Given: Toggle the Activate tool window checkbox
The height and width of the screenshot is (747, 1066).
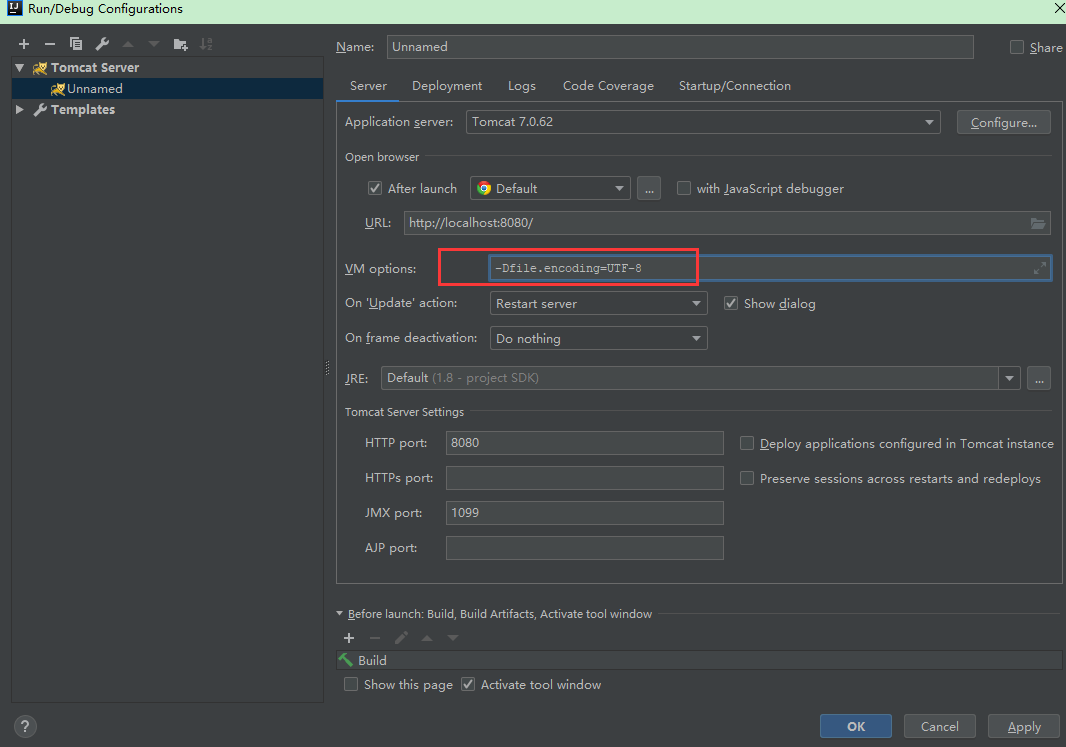Looking at the screenshot, I should point(468,684).
